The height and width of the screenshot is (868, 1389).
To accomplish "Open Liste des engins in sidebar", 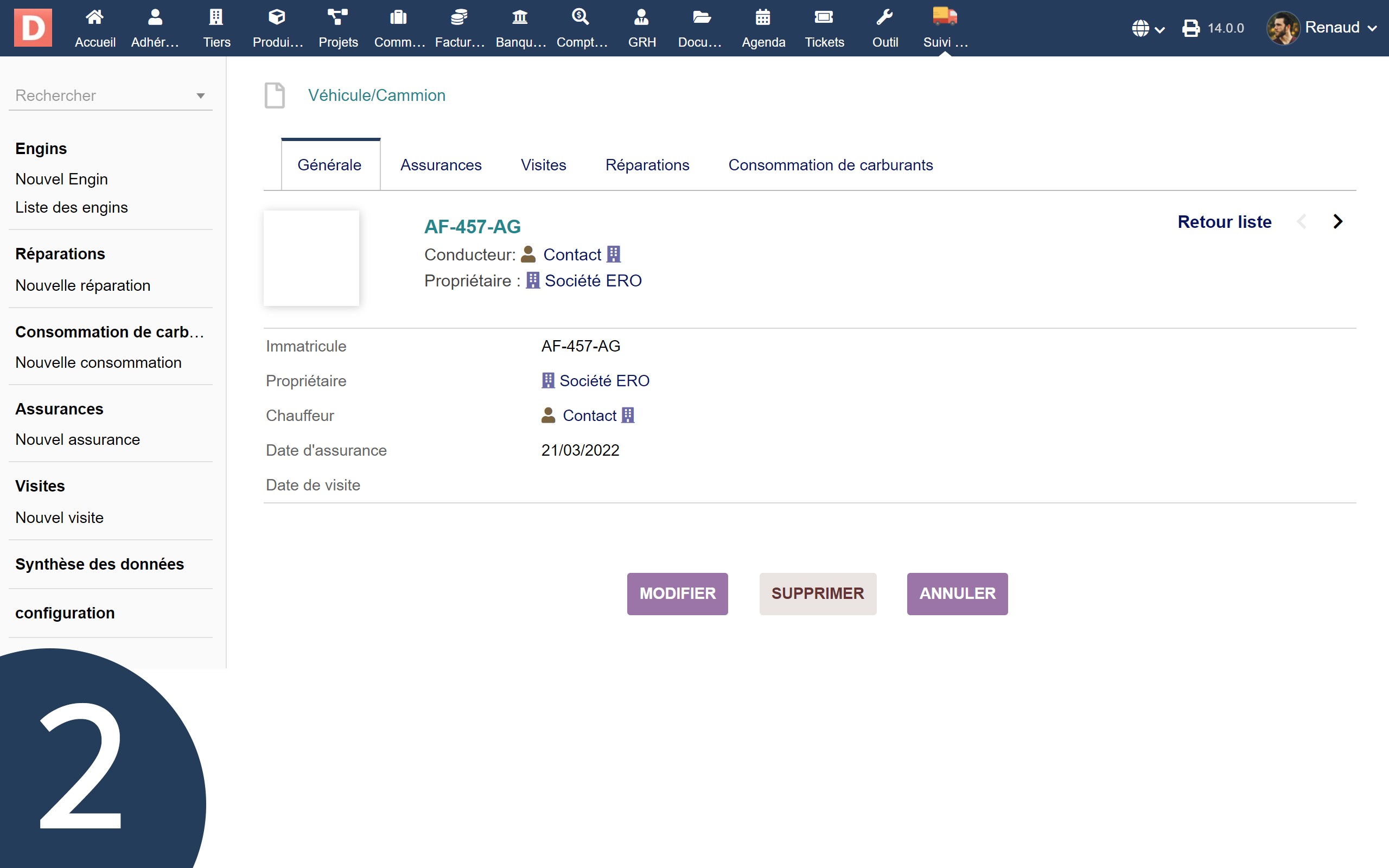I will (x=72, y=207).
